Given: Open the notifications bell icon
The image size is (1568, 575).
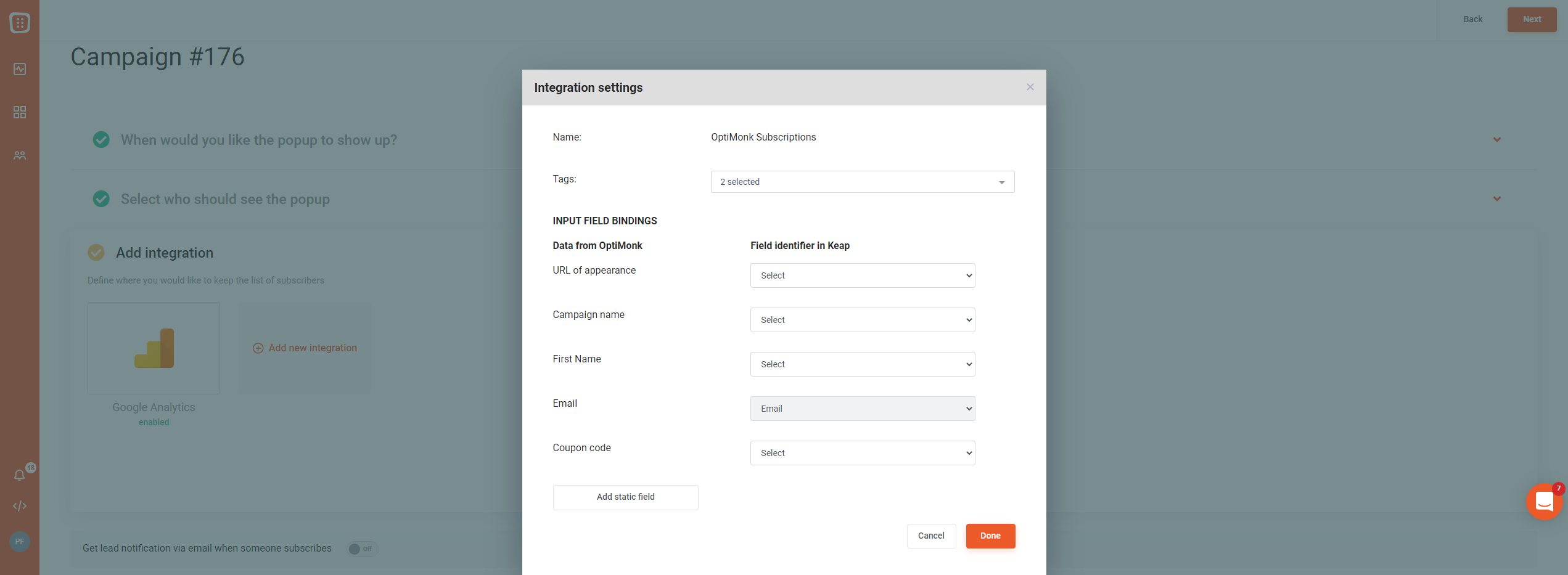Looking at the screenshot, I should tap(20, 475).
